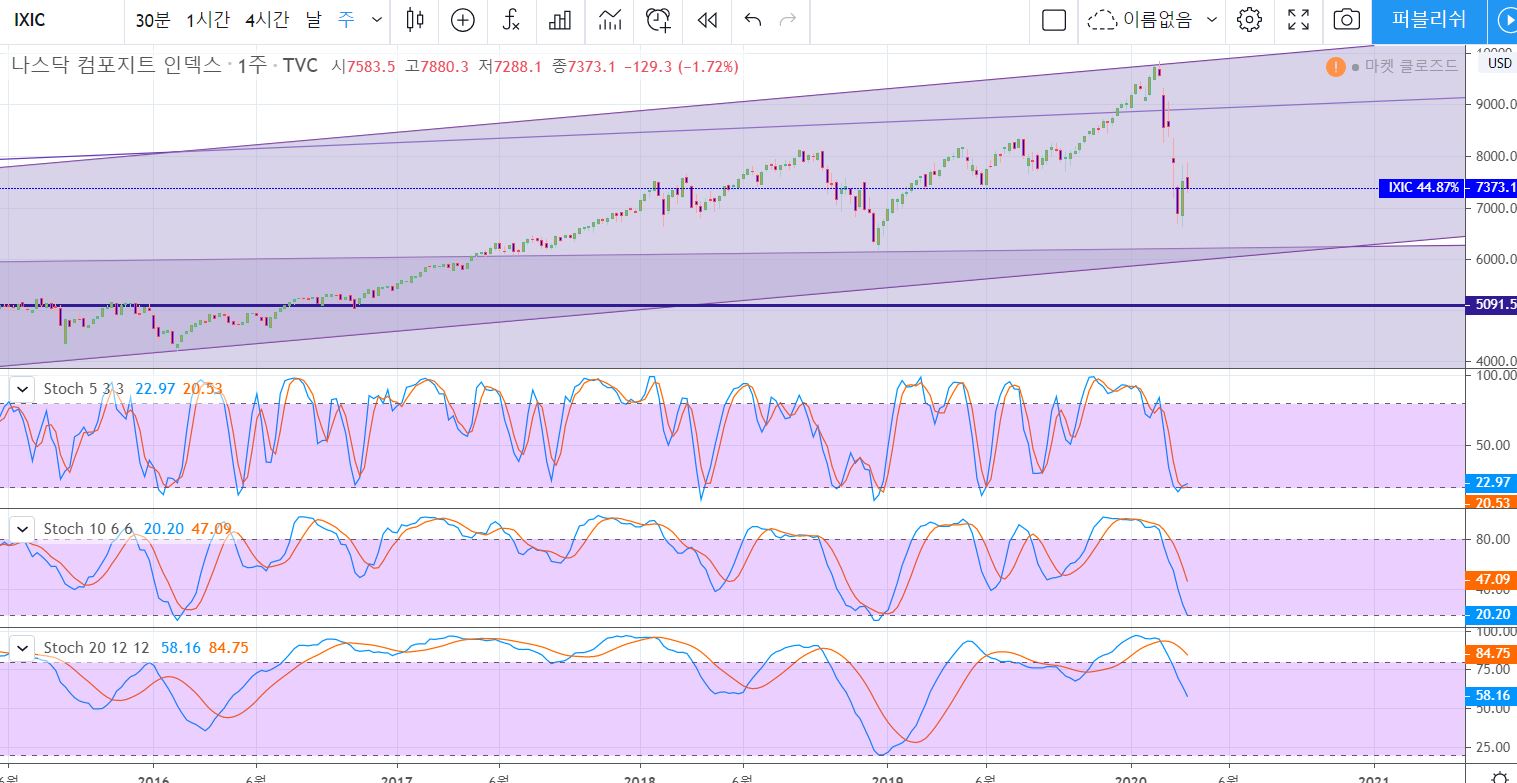Open the financials bar chart icon
The height and width of the screenshot is (783, 1517).
point(560,19)
